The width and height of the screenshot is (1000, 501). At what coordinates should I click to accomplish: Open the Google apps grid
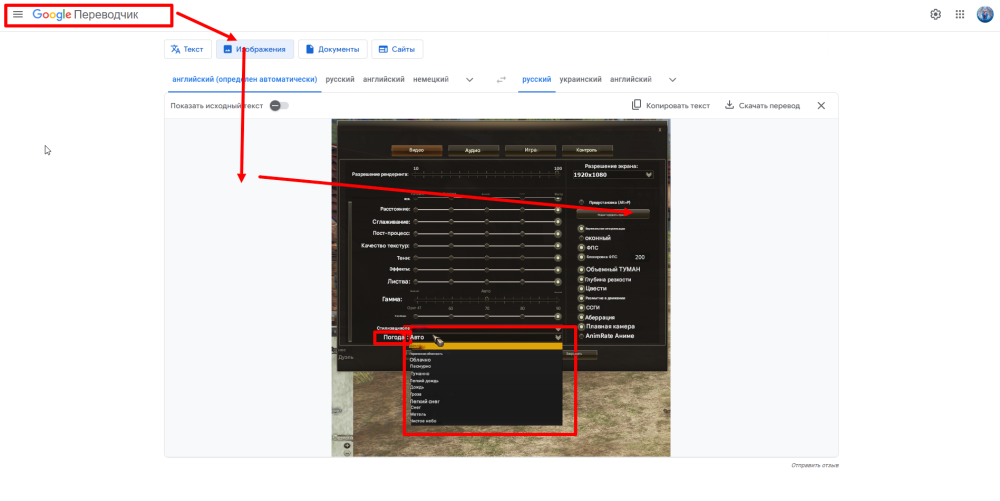click(960, 15)
